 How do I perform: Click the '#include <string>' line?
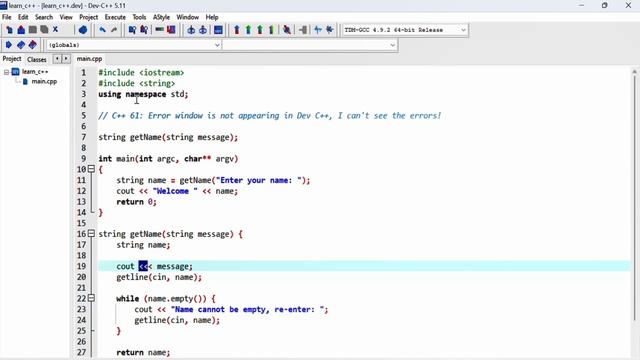137,83
